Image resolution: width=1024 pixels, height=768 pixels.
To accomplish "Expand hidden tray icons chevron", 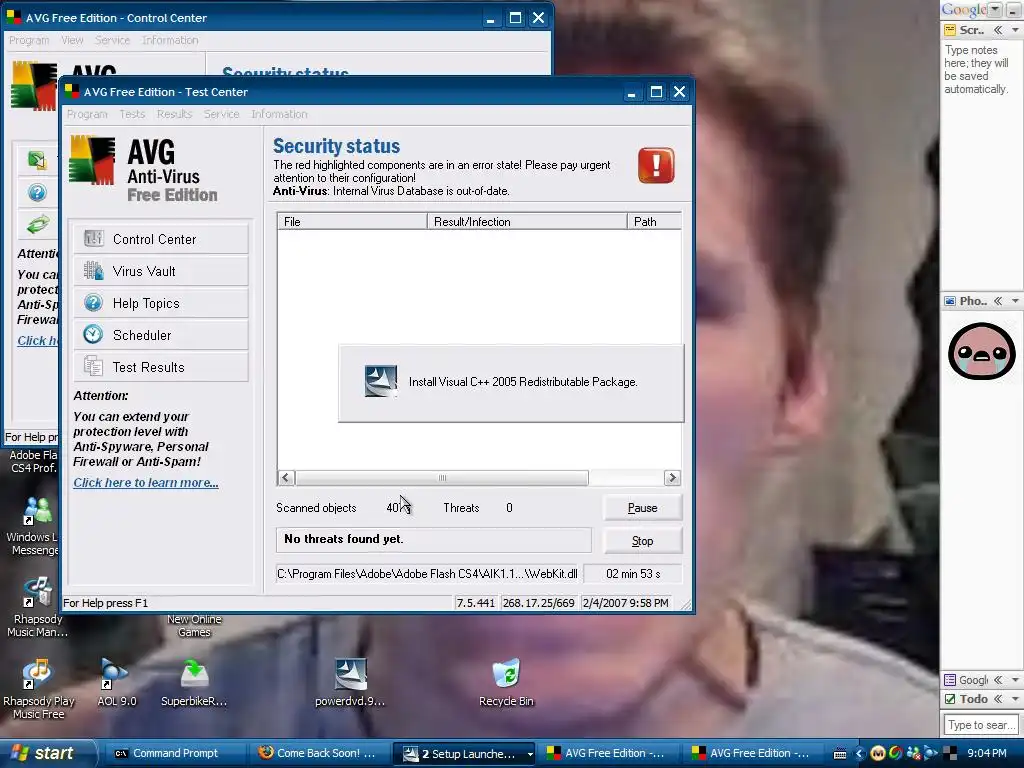I will tap(859, 754).
